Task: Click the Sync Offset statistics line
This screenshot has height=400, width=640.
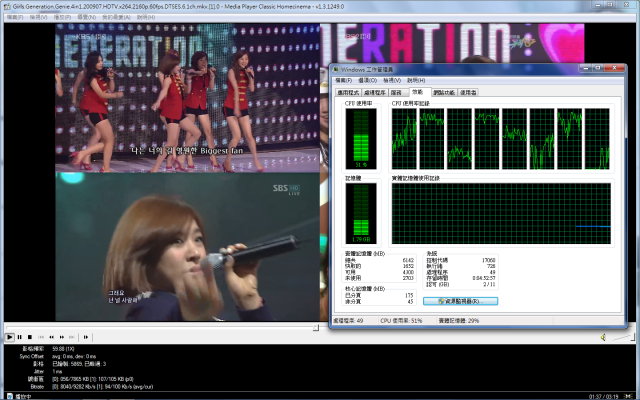Action: coord(57,356)
